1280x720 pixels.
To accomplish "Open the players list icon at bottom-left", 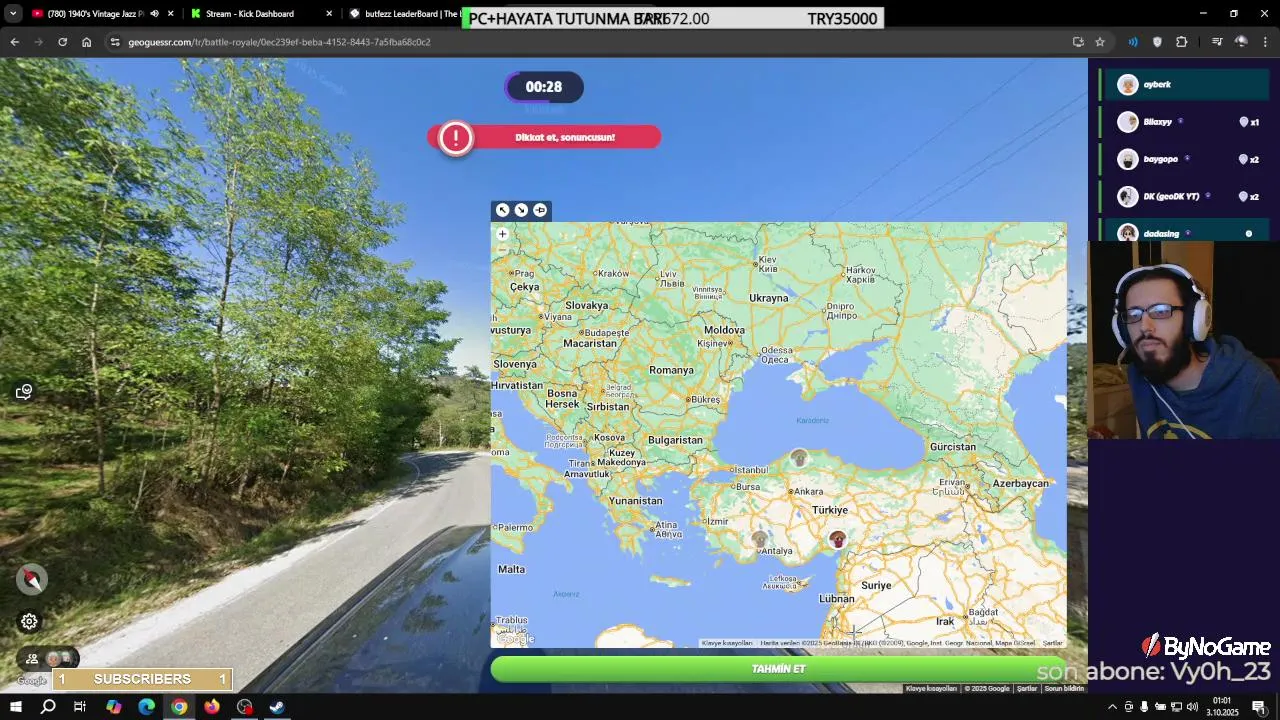I will pos(32,658).
